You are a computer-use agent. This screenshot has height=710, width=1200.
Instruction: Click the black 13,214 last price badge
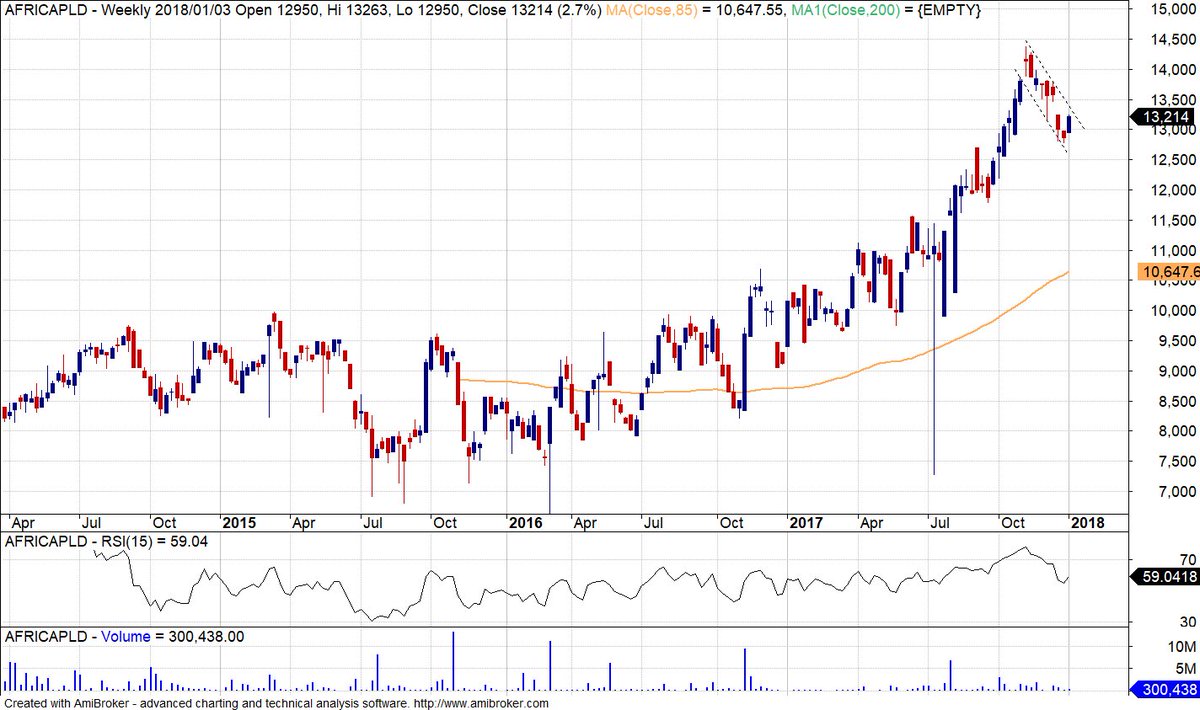1164,118
